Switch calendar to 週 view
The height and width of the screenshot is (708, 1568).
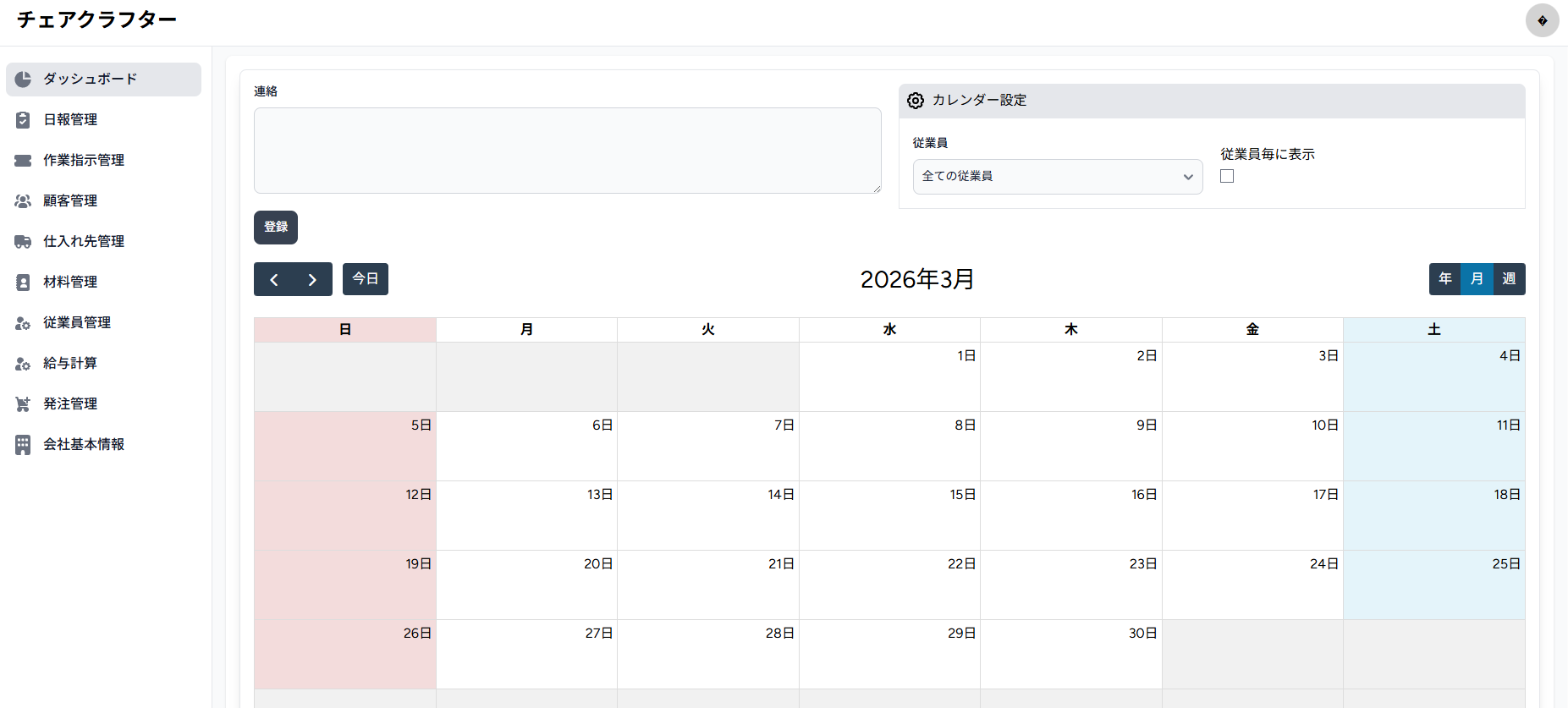click(x=1509, y=279)
